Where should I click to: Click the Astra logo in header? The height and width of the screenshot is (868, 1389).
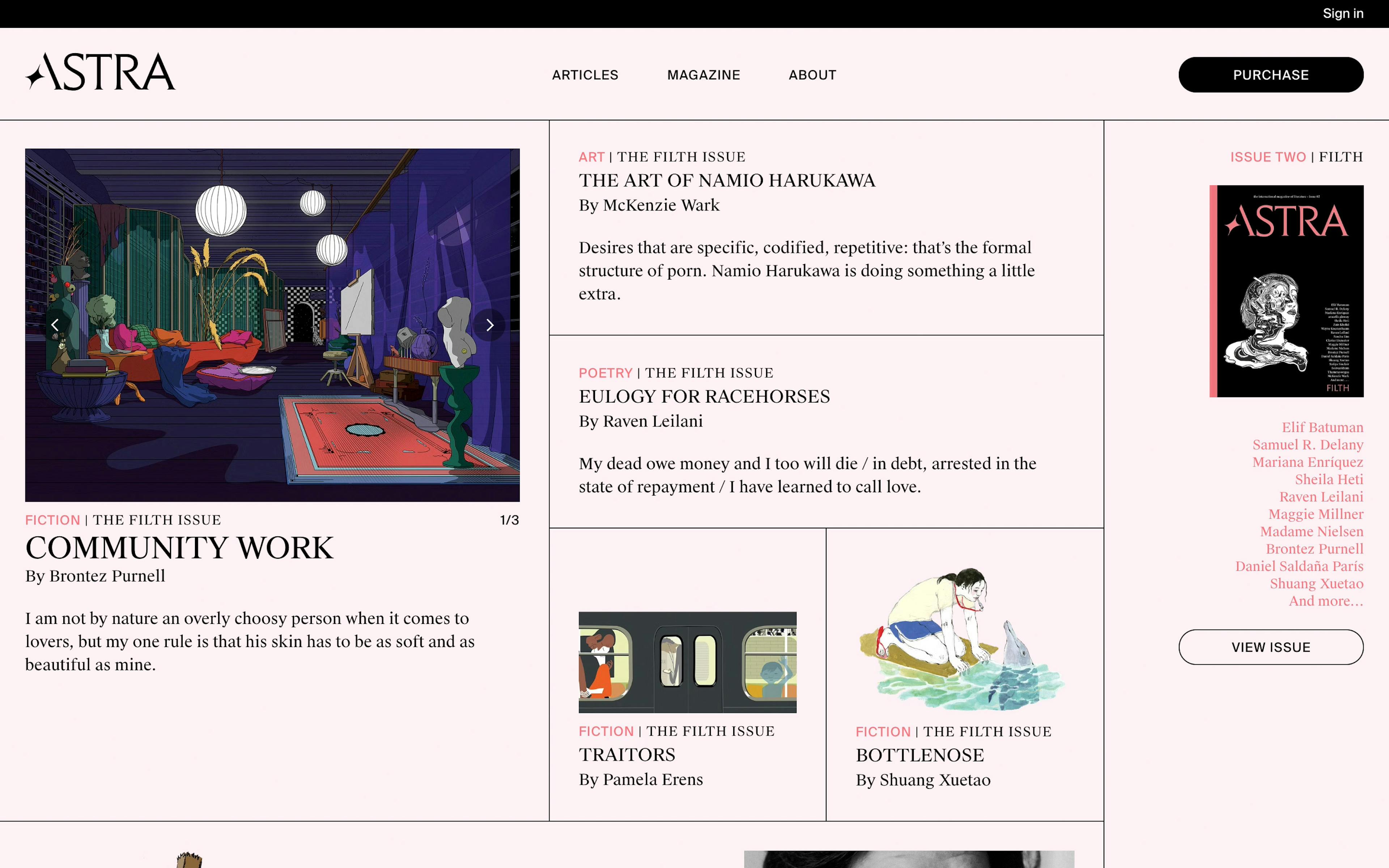pyautogui.click(x=101, y=72)
